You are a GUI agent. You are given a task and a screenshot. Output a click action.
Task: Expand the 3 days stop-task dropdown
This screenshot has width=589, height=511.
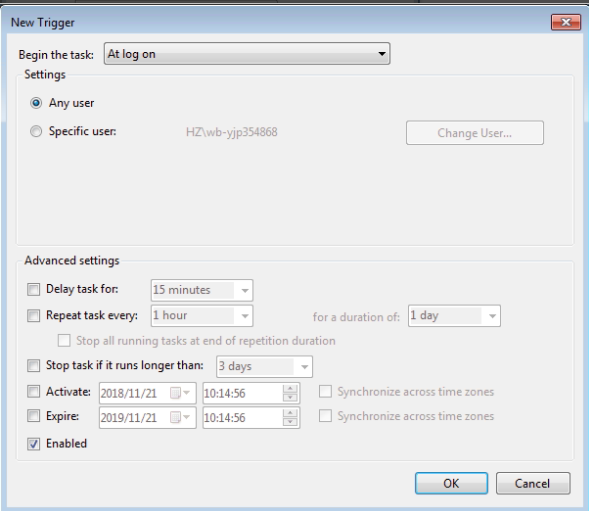[264, 366]
